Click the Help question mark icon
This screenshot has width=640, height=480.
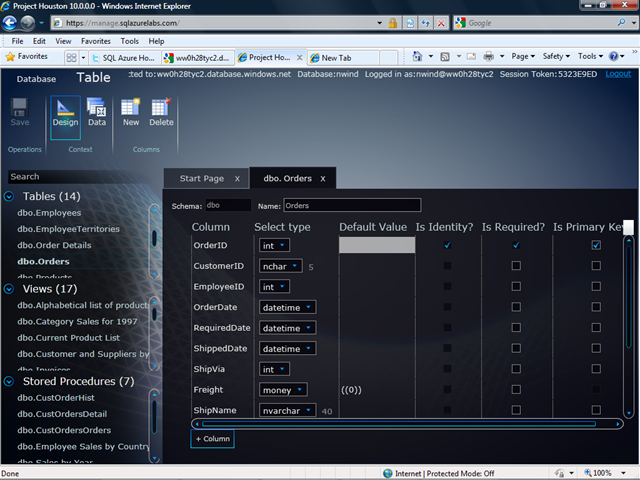(x=613, y=56)
